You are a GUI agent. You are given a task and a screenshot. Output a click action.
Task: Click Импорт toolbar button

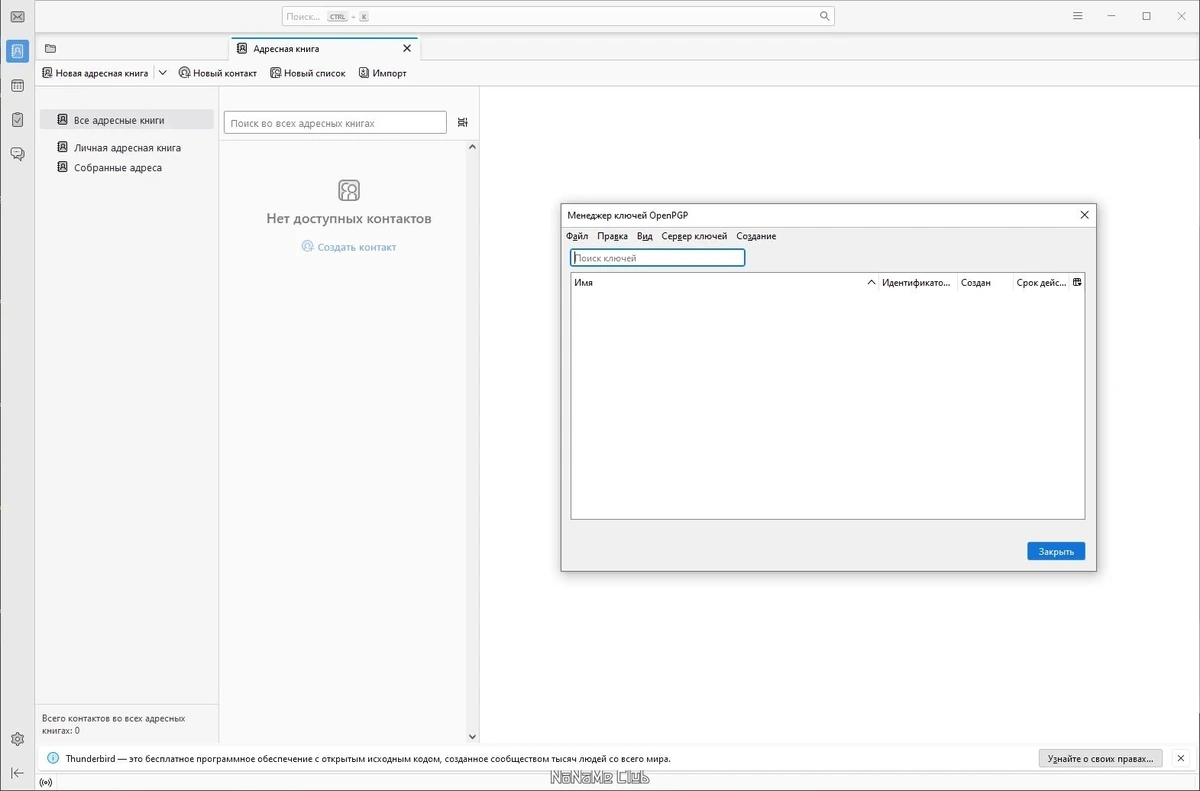pyautogui.click(x=382, y=73)
